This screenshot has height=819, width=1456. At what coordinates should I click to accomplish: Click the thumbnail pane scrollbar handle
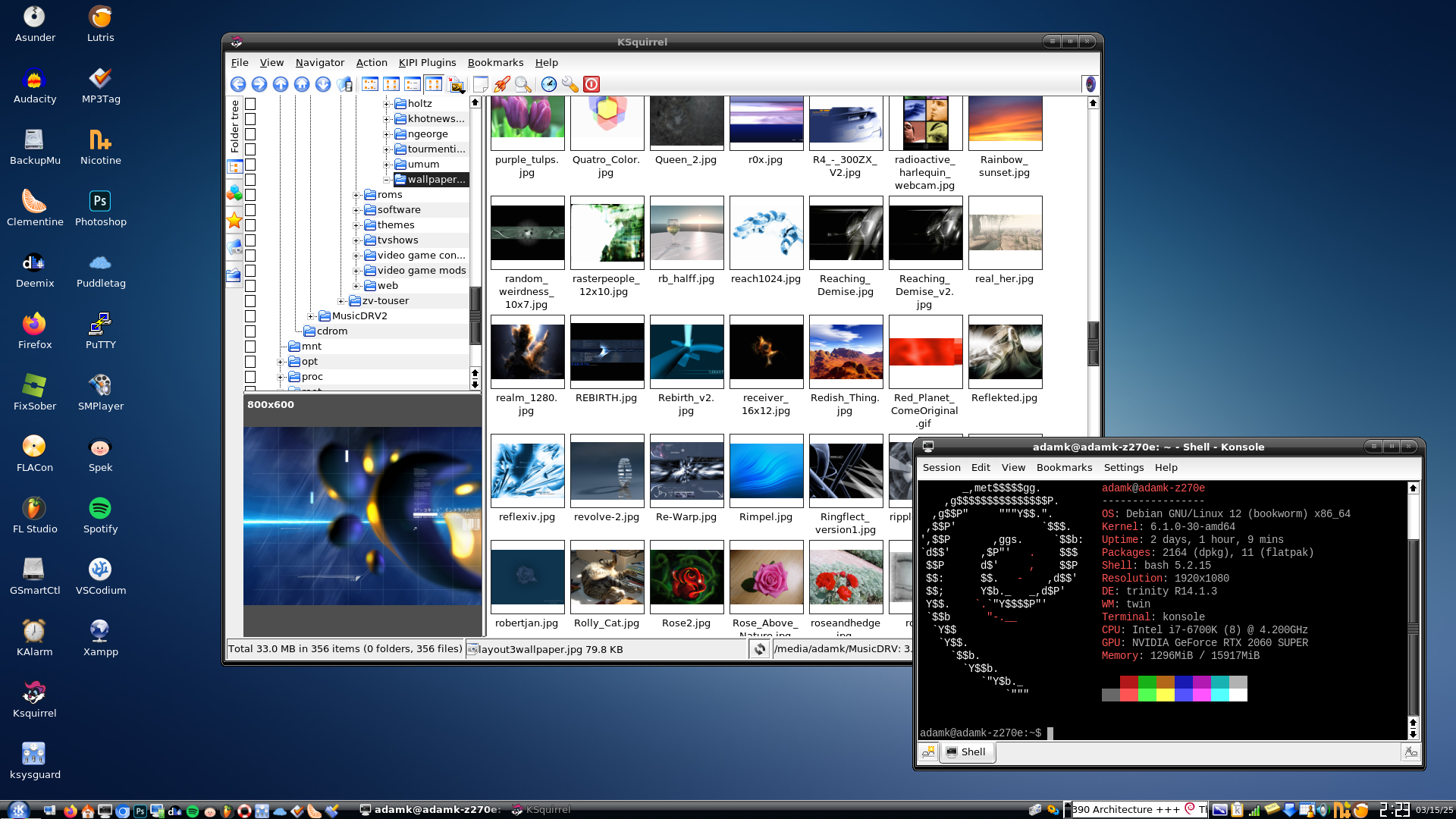1093,344
